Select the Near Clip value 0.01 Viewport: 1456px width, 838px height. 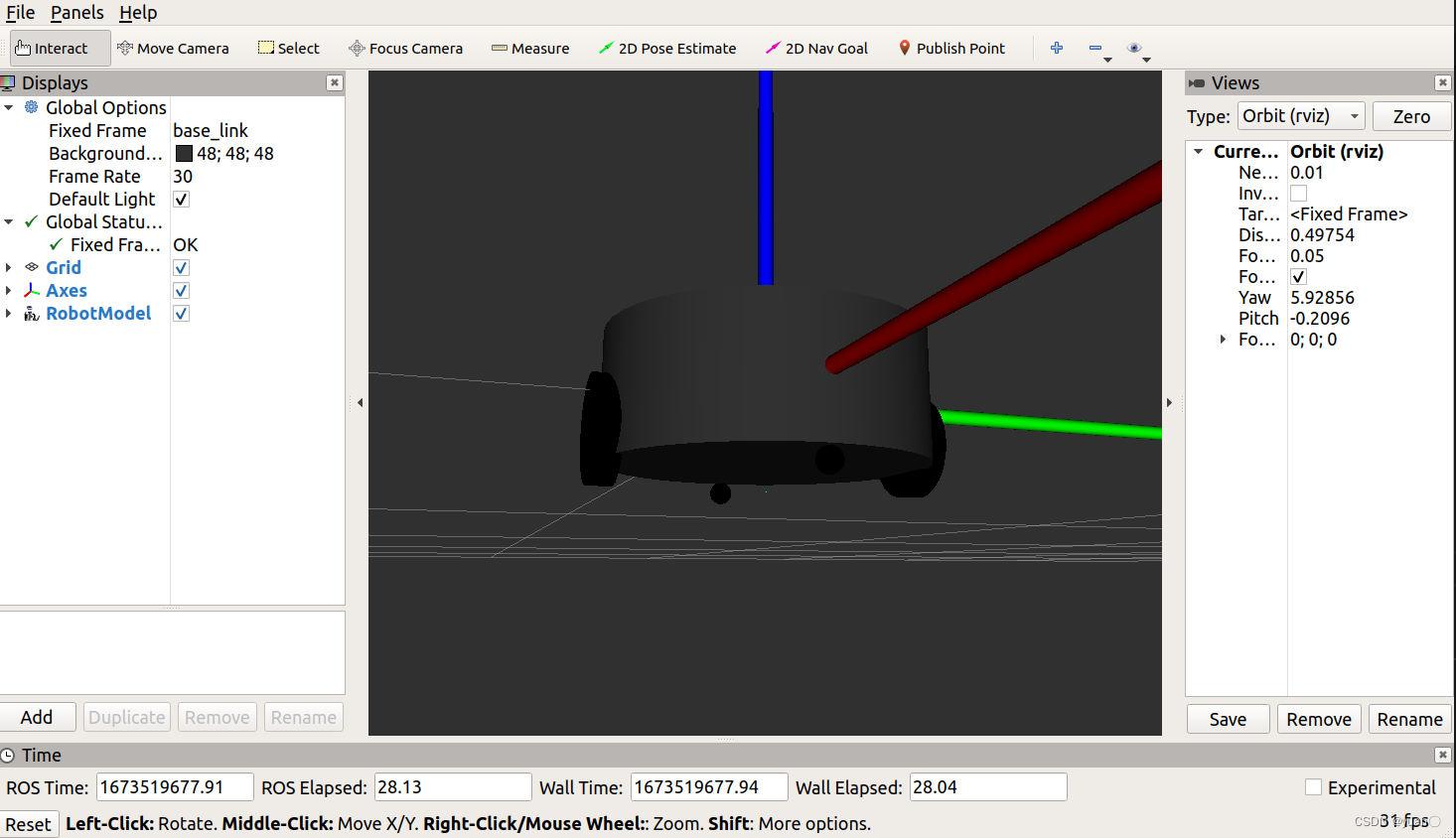(1307, 173)
